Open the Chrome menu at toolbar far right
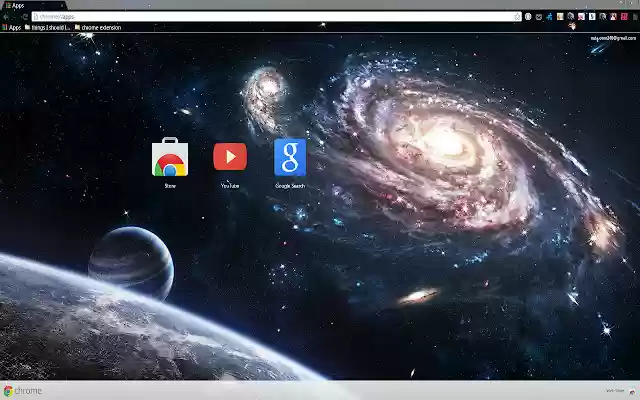Screen dimensions: 640x400 tap(635, 17)
